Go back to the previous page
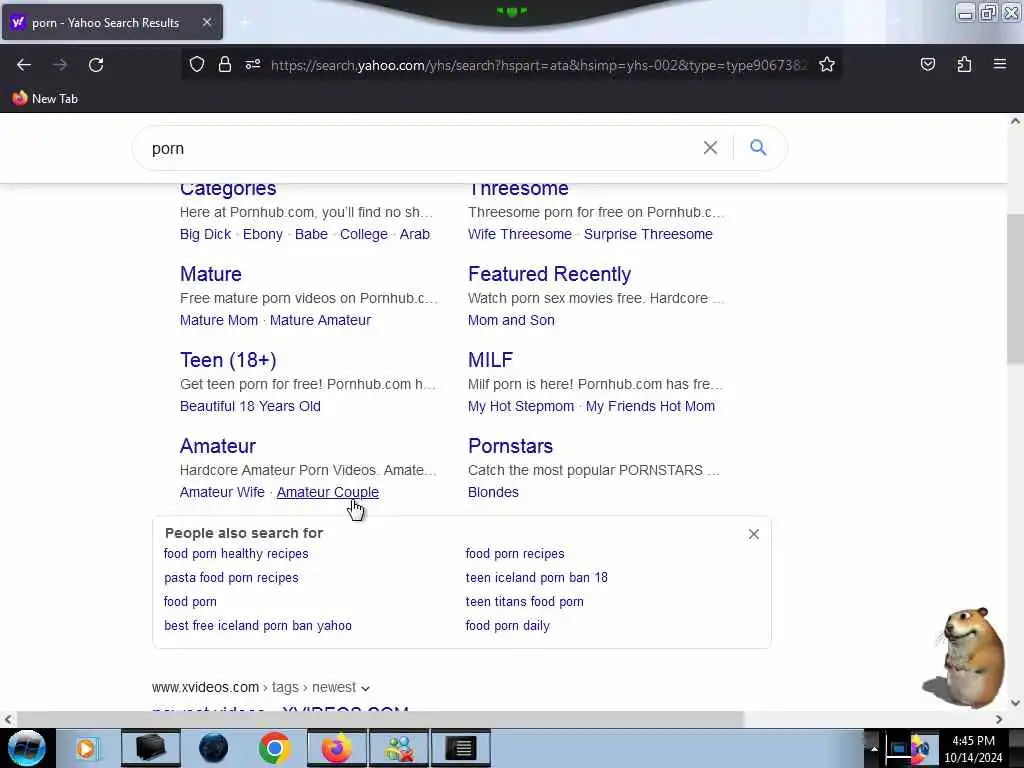Image resolution: width=1024 pixels, height=768 pixels. coord(24,65)
